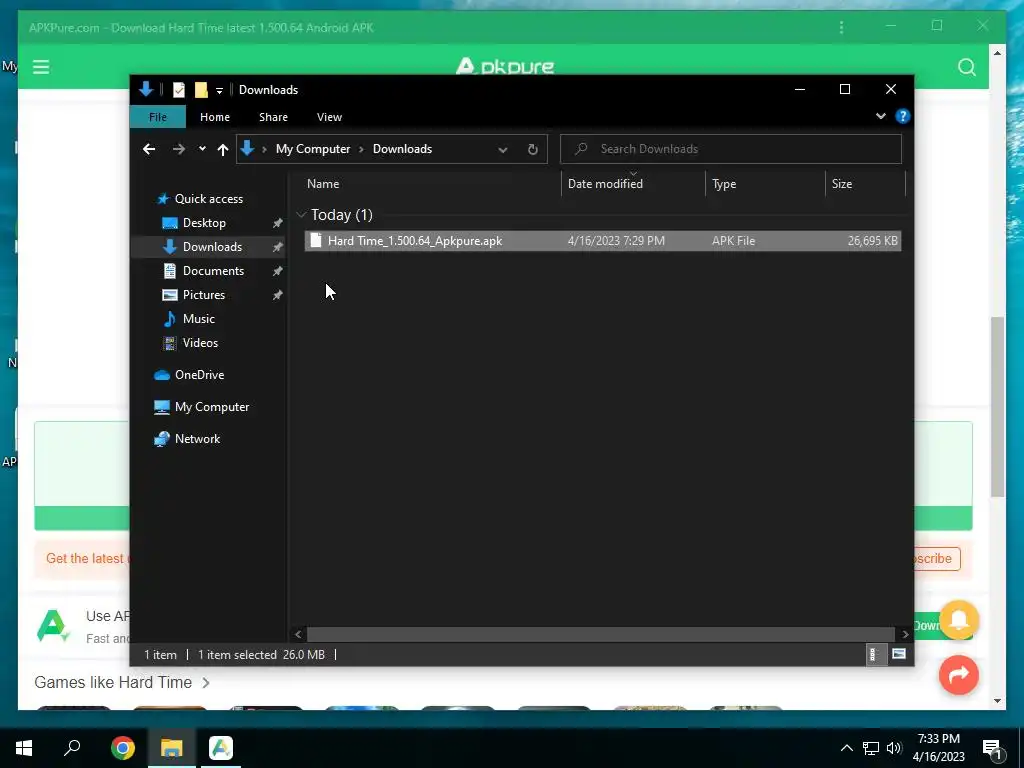Collapse the Today (1) group

[x=301, y=215]
